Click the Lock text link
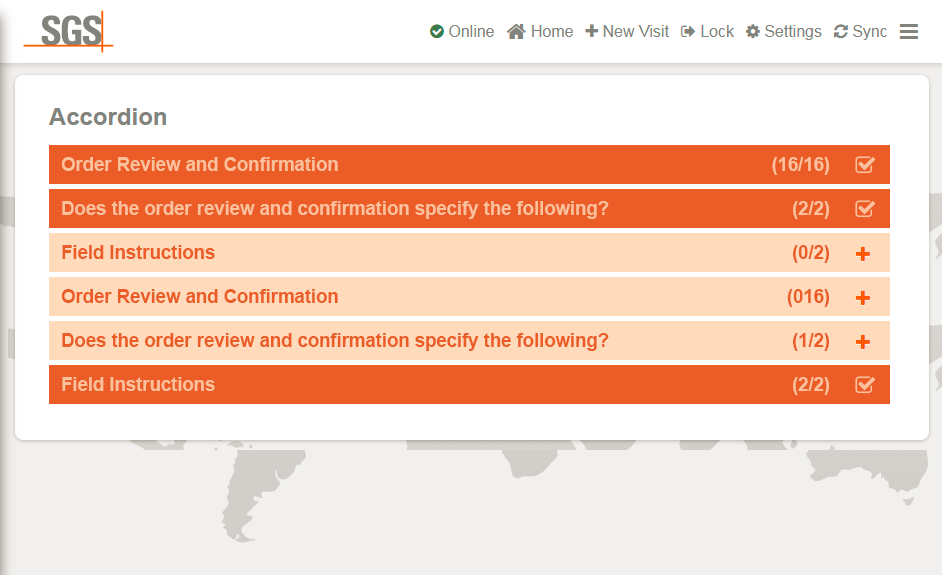Image resolution: width=942 pixels, height=575 pixels. point(717,31)
